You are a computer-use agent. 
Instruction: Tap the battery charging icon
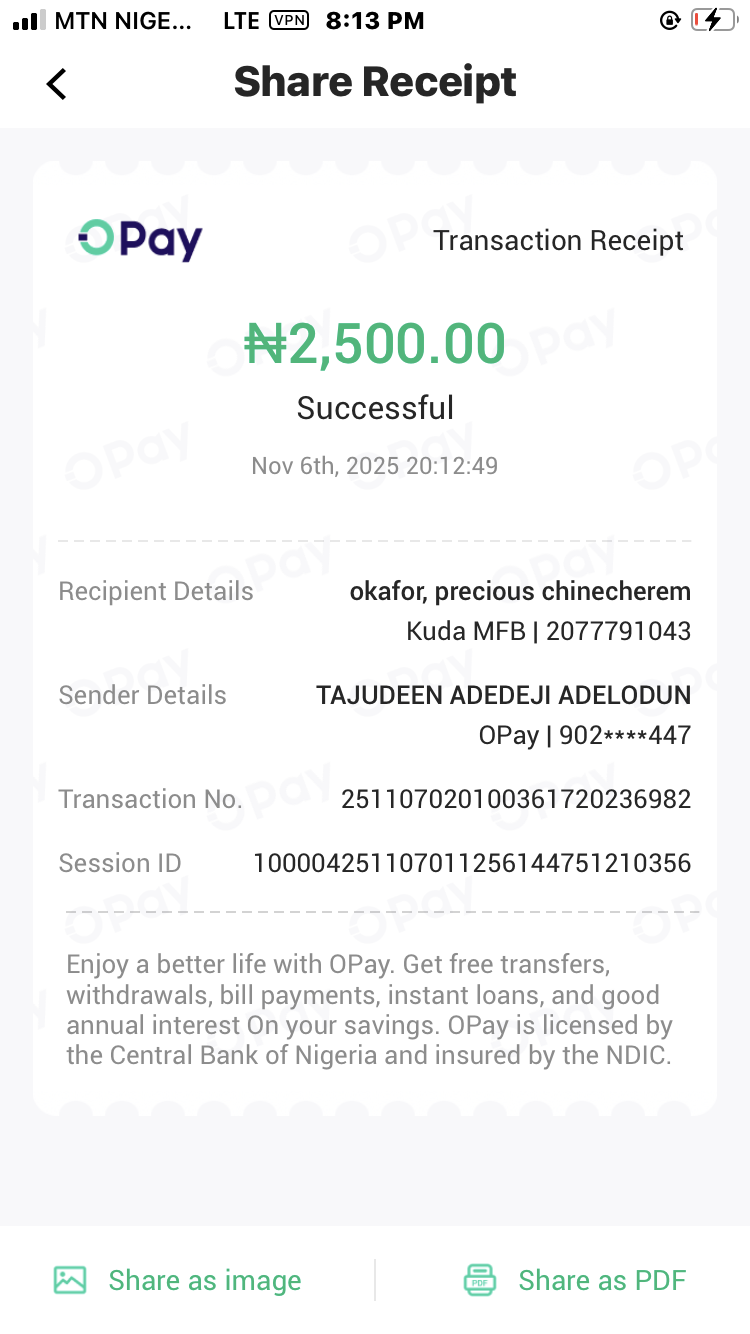pos(712,20)
